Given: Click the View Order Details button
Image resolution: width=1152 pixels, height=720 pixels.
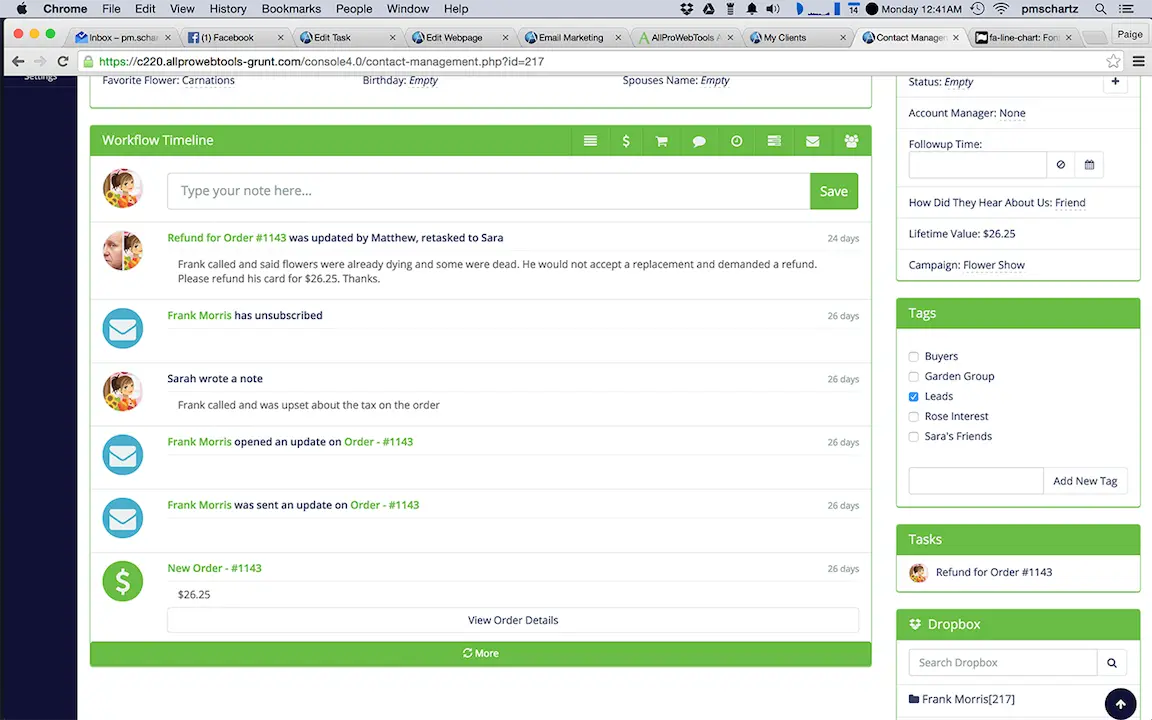Looking at the screenshot, I should tap(512, 620).
